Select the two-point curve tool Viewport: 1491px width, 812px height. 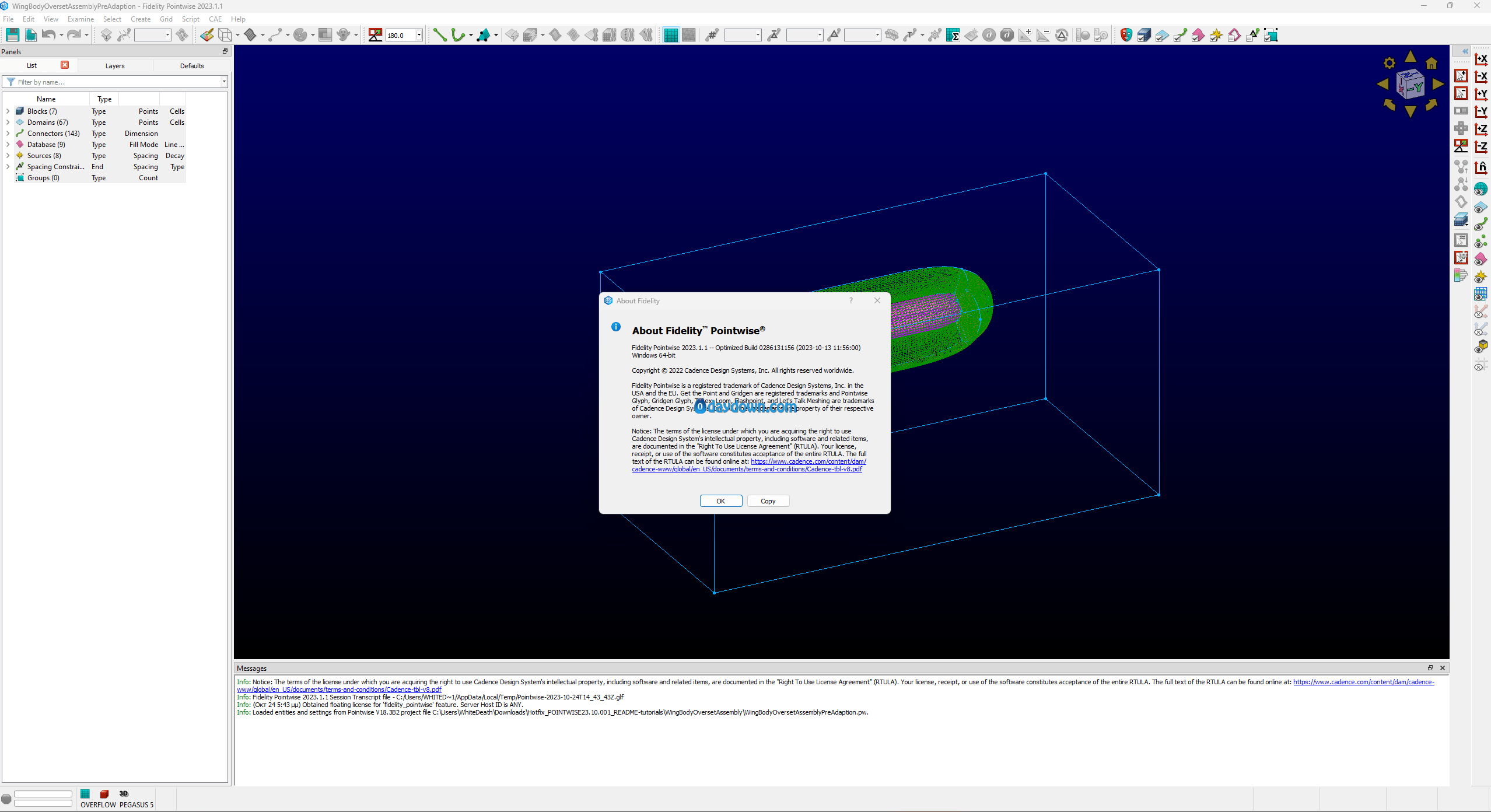pos(440,35)
